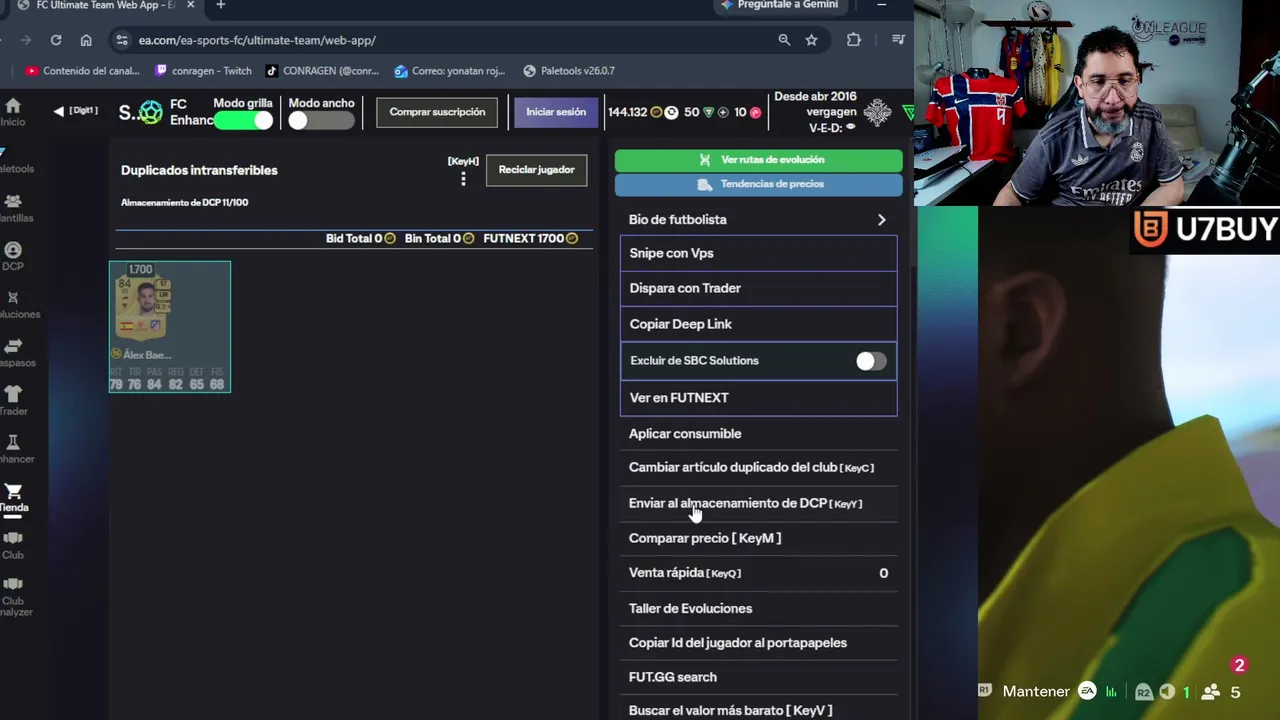The height and width of the screenshot is (720, 1280).
Task: Select Buscar el valor más barato
Action: tap(758, 710)
